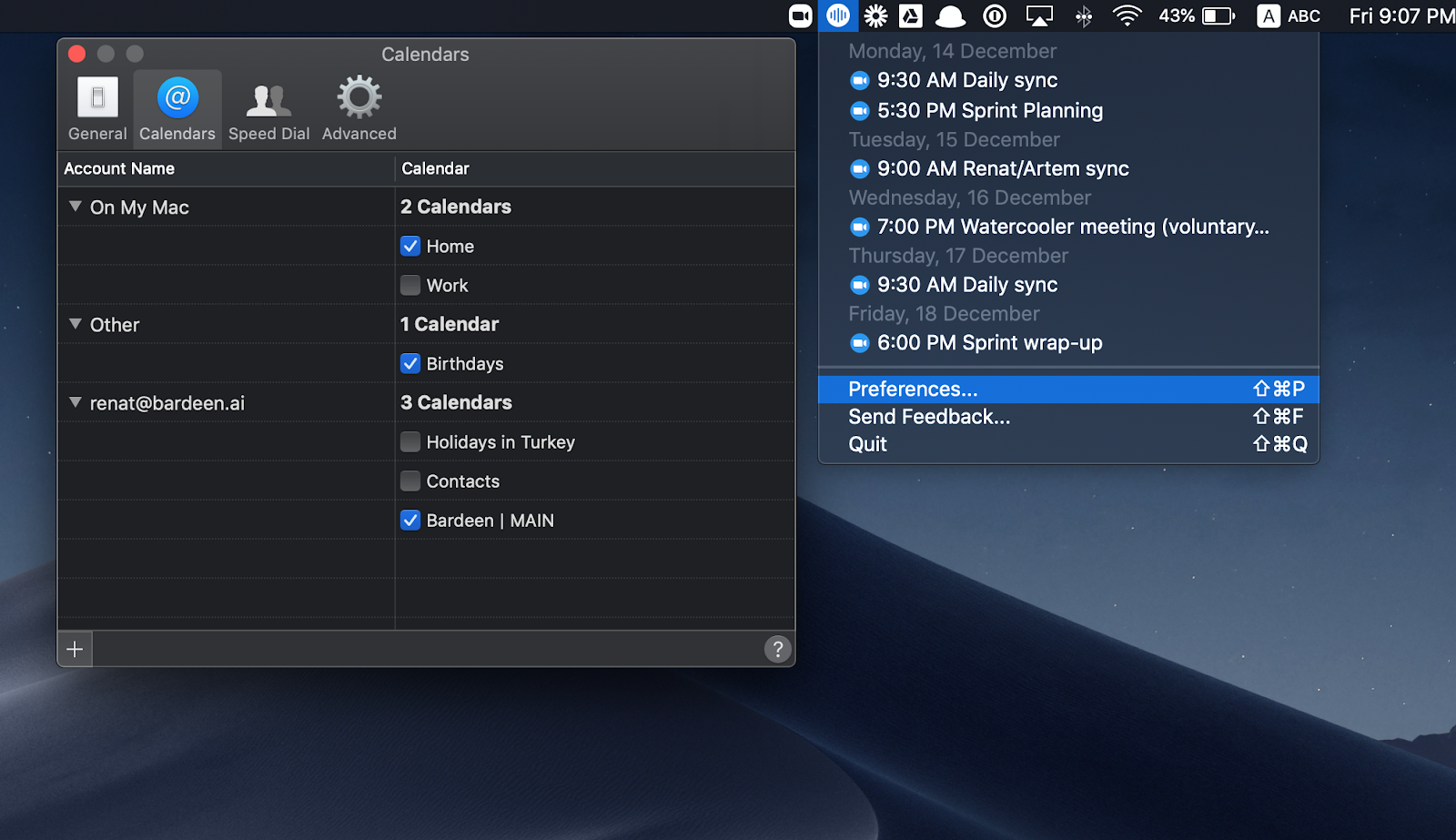Disable the Bardeen | MAIN calendar checkbox
Viewport: 1456px width, 840px height.
click(410, 521)
